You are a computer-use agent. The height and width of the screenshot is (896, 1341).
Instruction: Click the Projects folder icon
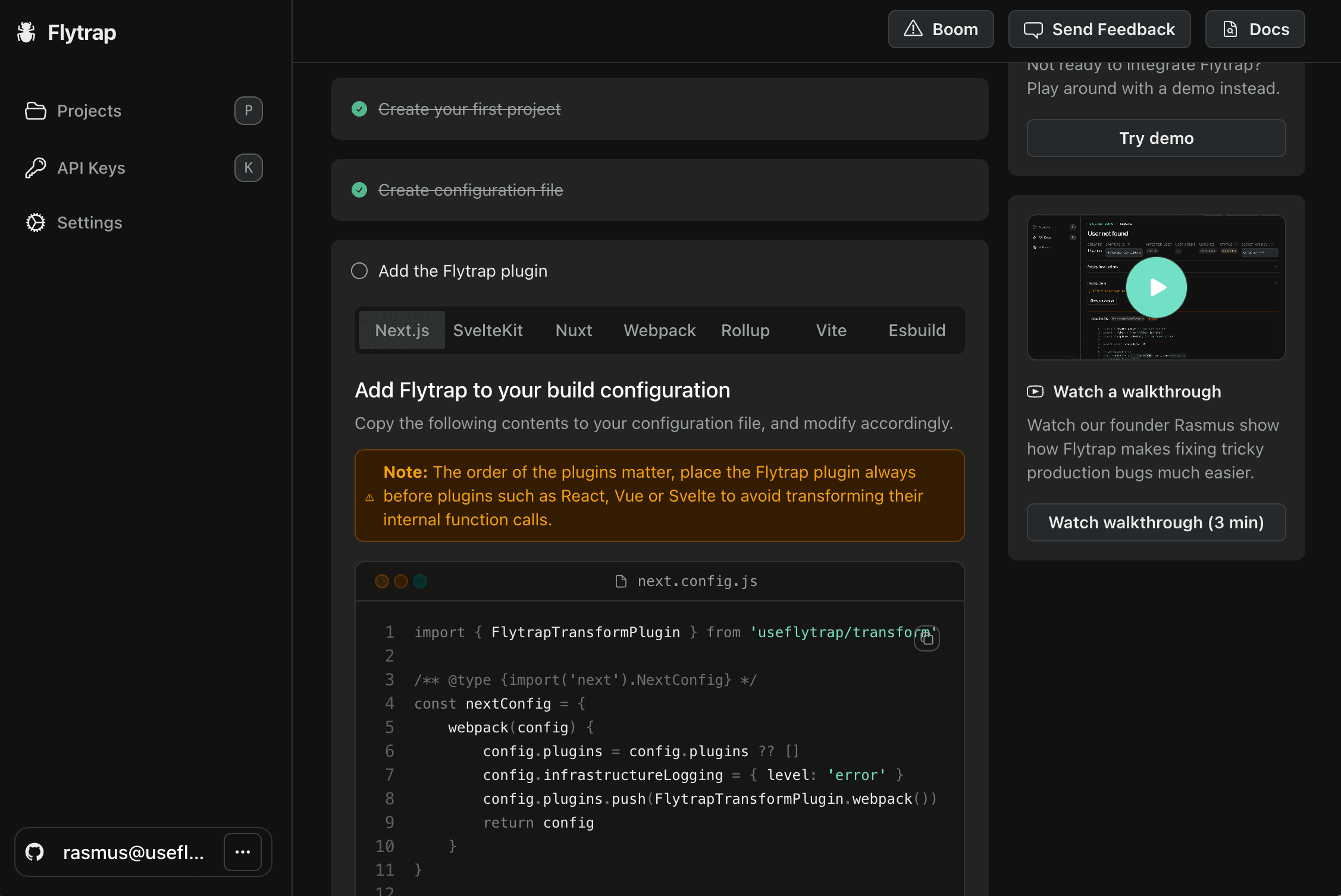[36, 111]
